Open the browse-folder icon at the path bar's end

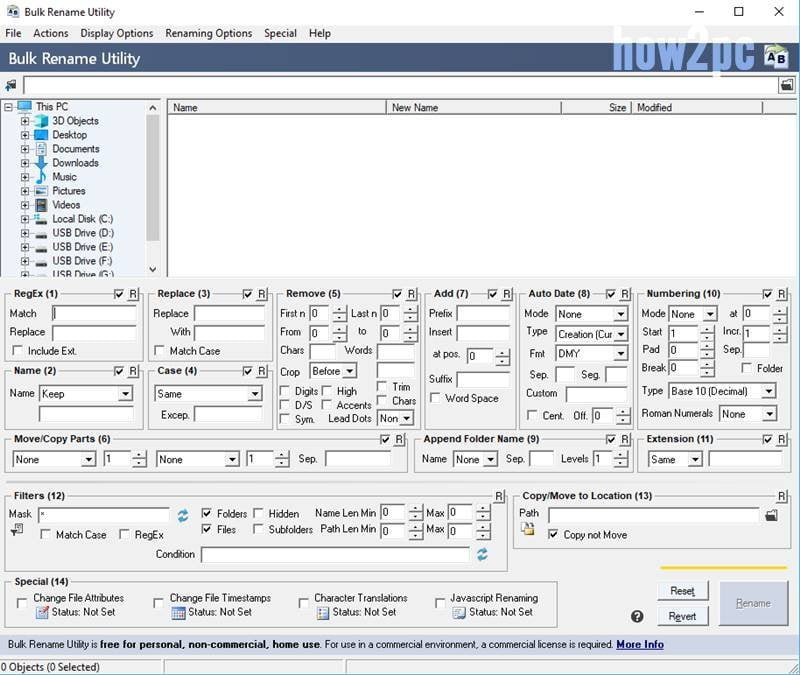click(x=787, y=85)
